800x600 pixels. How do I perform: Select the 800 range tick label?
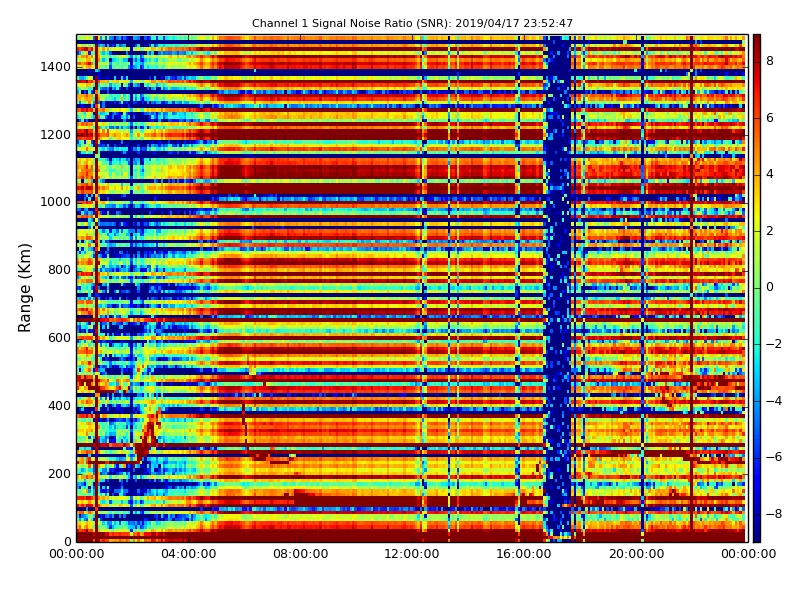[59, 270]
